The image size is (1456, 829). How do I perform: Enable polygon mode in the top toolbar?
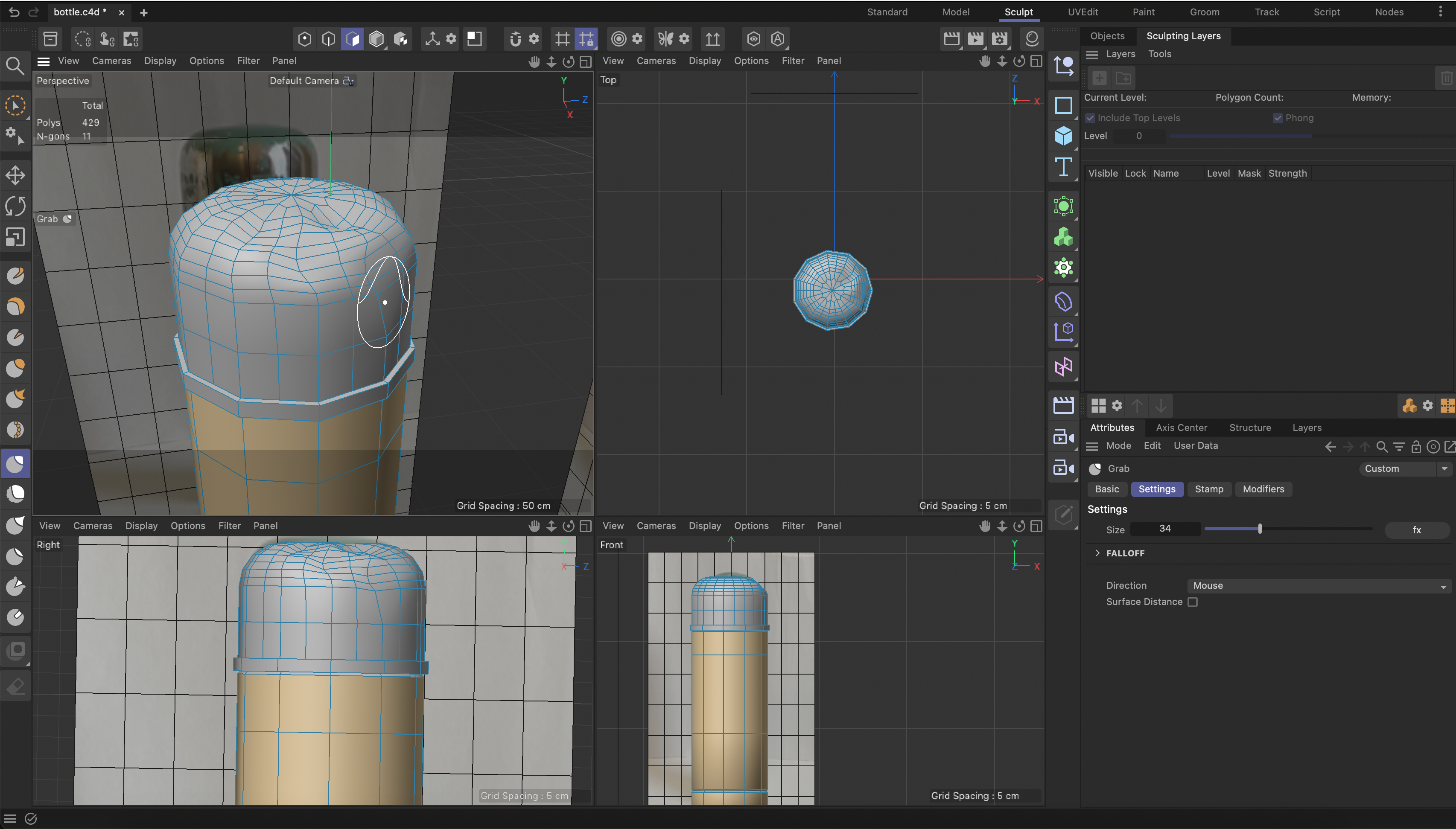coord(353,39)
